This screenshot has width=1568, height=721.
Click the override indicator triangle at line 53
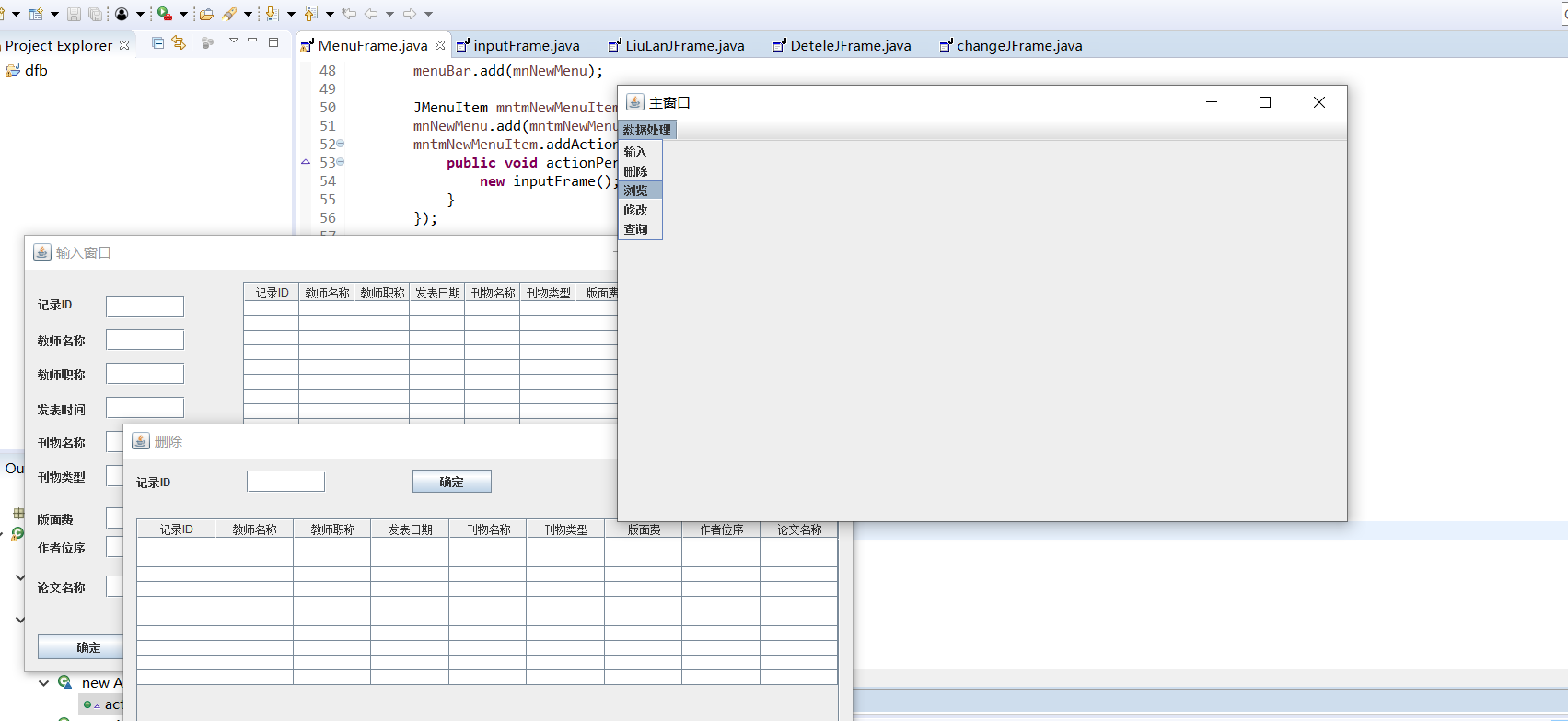[x=306, y=162]
